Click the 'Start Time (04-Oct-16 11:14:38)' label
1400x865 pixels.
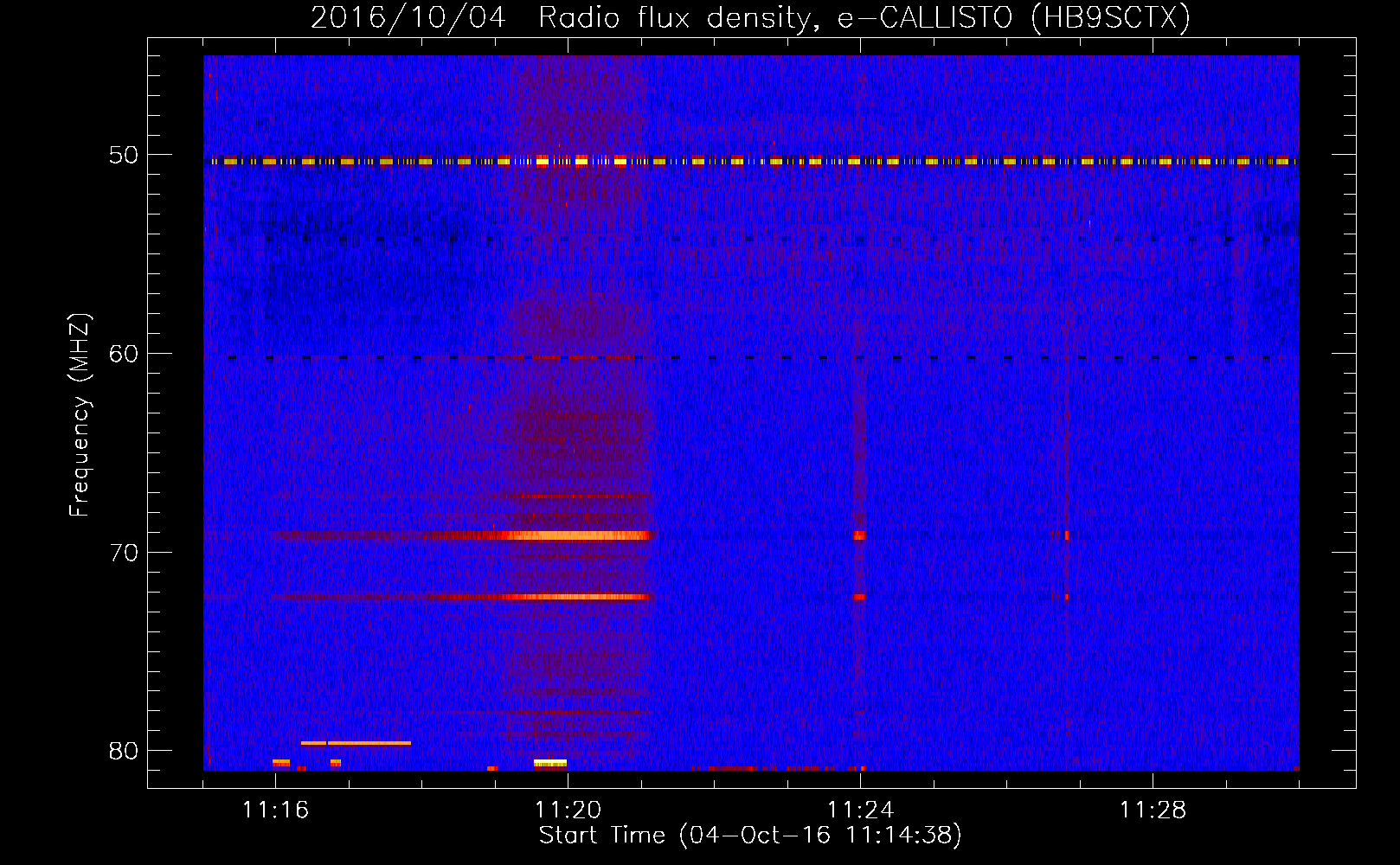pos(750,835)
